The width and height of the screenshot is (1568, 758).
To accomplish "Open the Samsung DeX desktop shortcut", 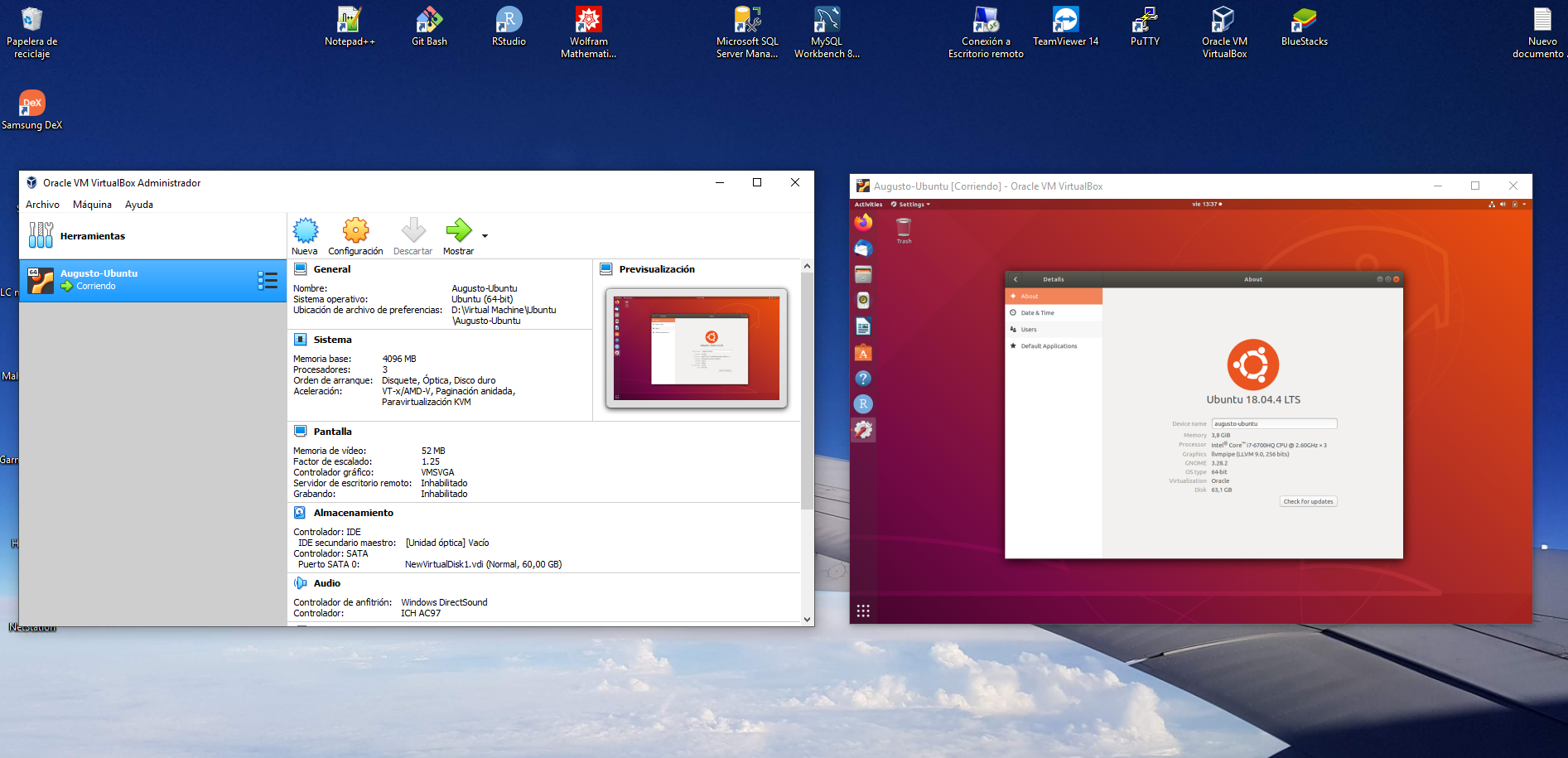I will (31, 110).
